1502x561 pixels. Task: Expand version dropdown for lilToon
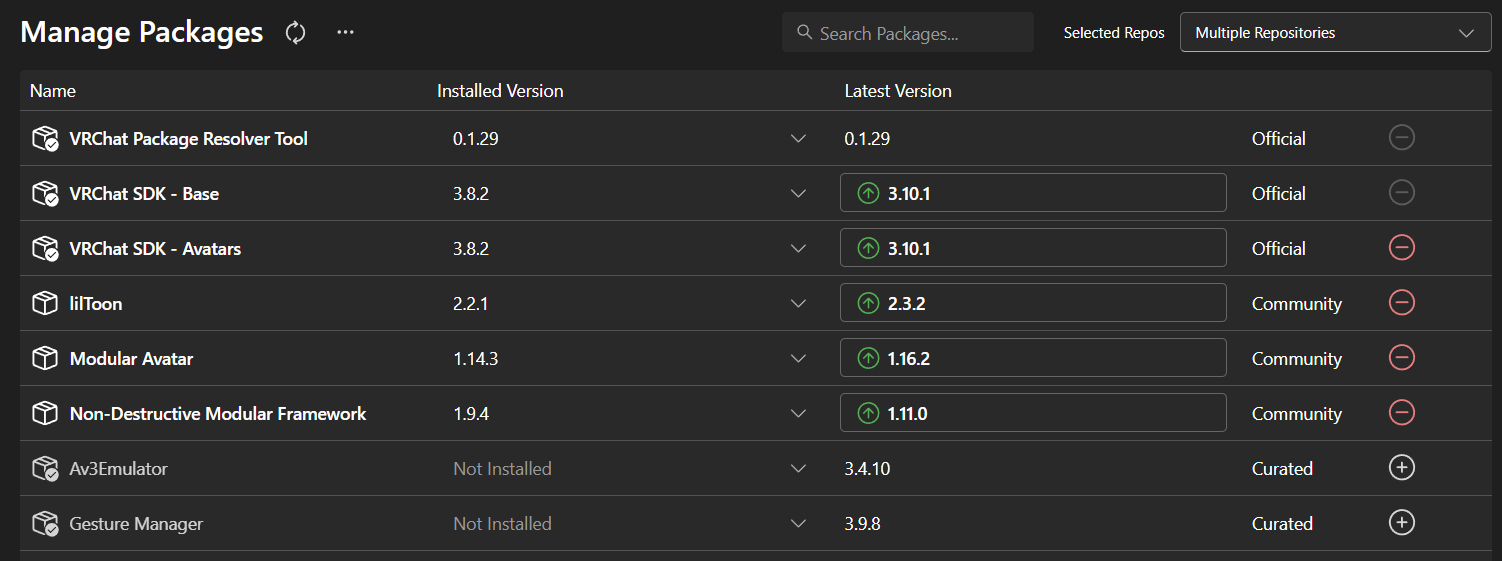798,304
